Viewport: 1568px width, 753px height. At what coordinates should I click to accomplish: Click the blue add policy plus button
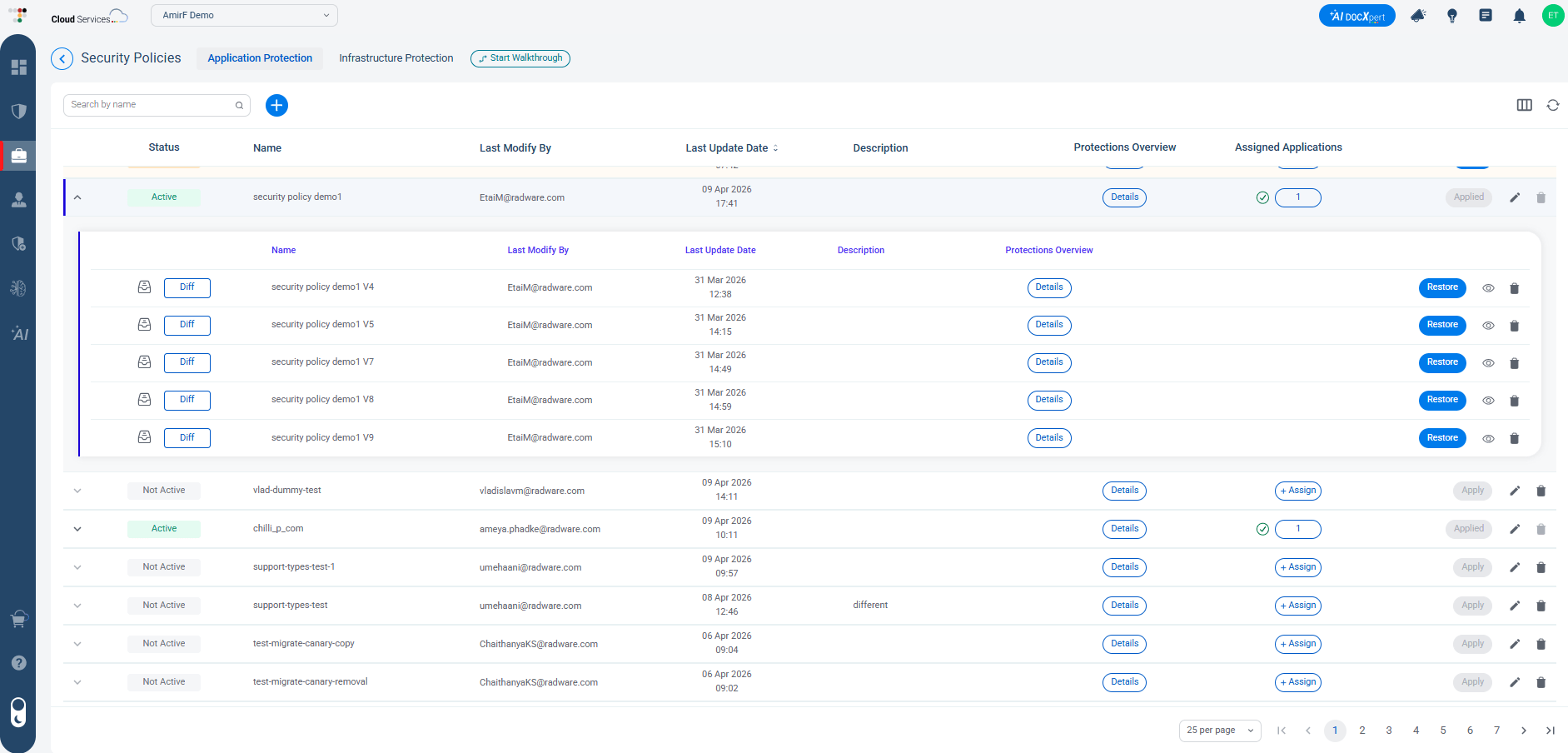point(276,105)
